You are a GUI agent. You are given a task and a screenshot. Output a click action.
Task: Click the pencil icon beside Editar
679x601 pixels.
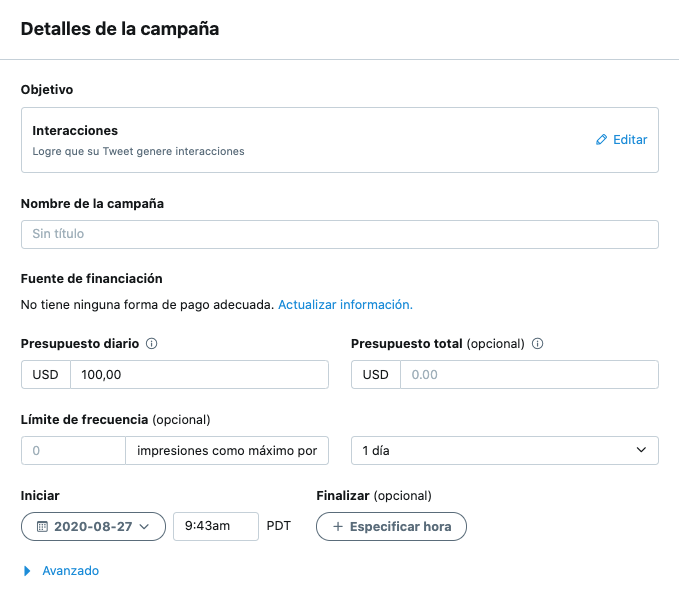(601, 140)
